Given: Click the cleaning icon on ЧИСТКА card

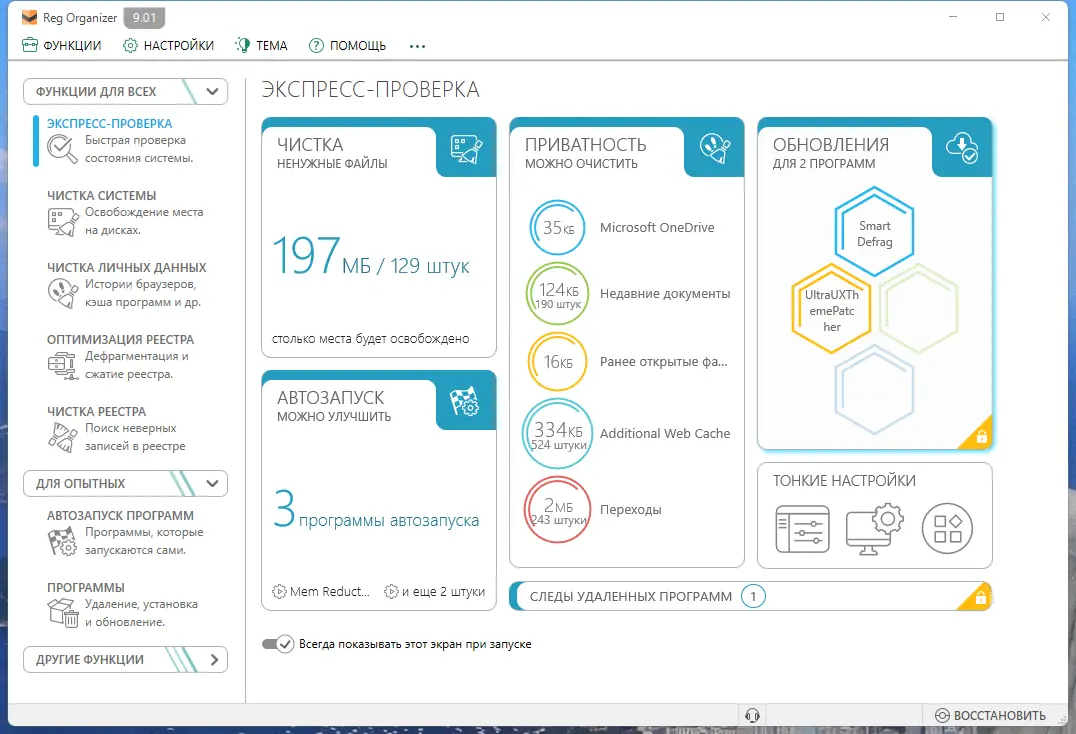Looking at the screenshot, I should point(466,149).
